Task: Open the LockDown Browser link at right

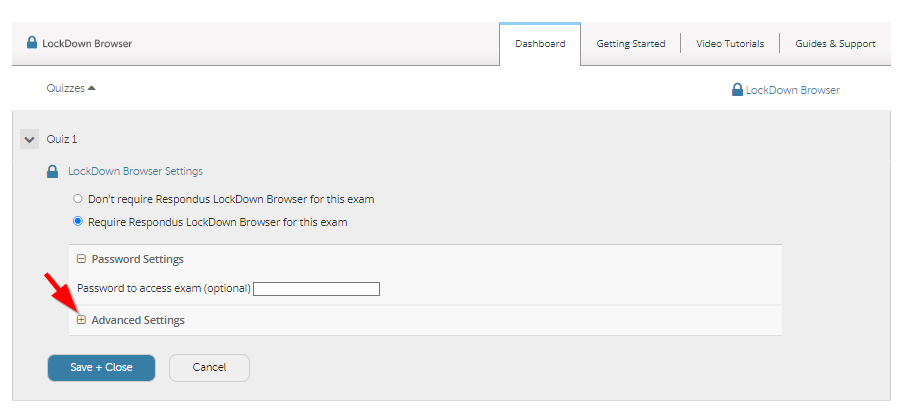Action: [793, 90]
